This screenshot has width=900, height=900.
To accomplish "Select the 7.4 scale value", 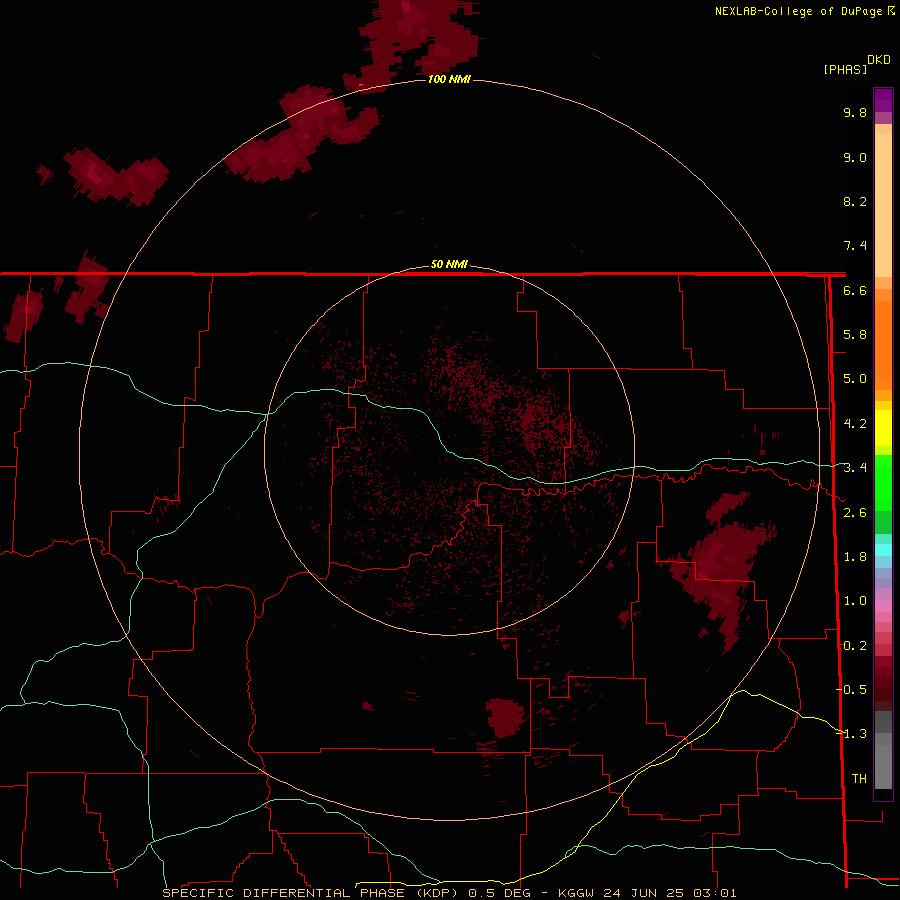I will click(x=855, y=246).
